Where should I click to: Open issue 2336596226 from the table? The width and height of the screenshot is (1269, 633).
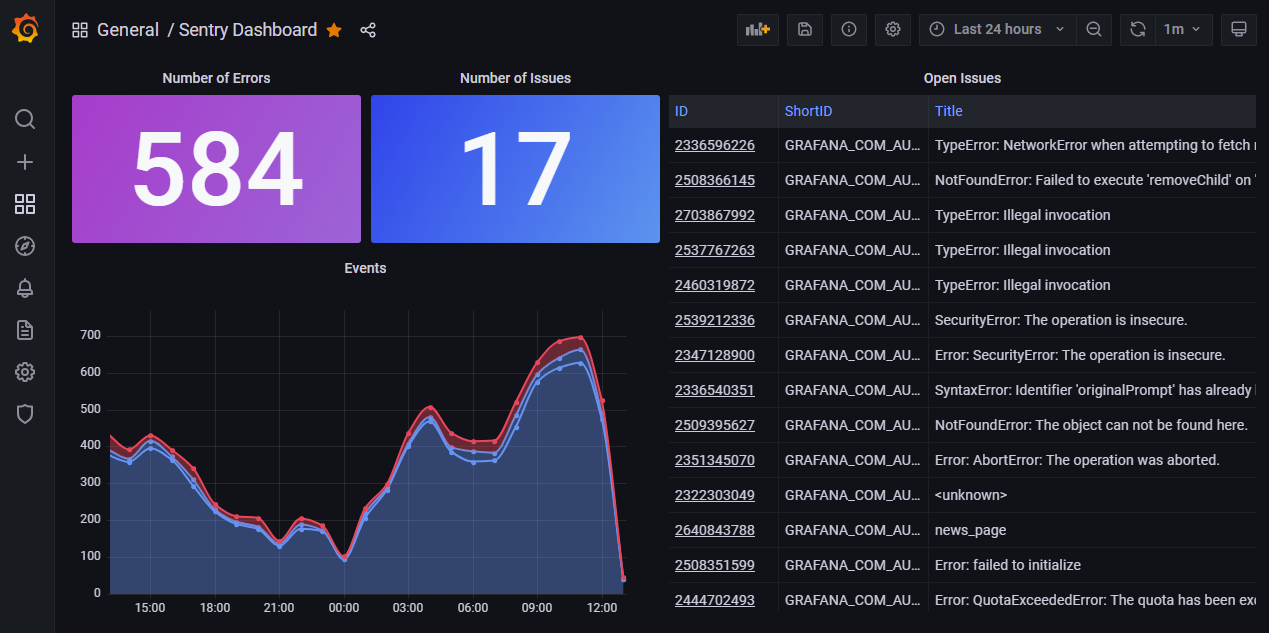pos(714,145)
